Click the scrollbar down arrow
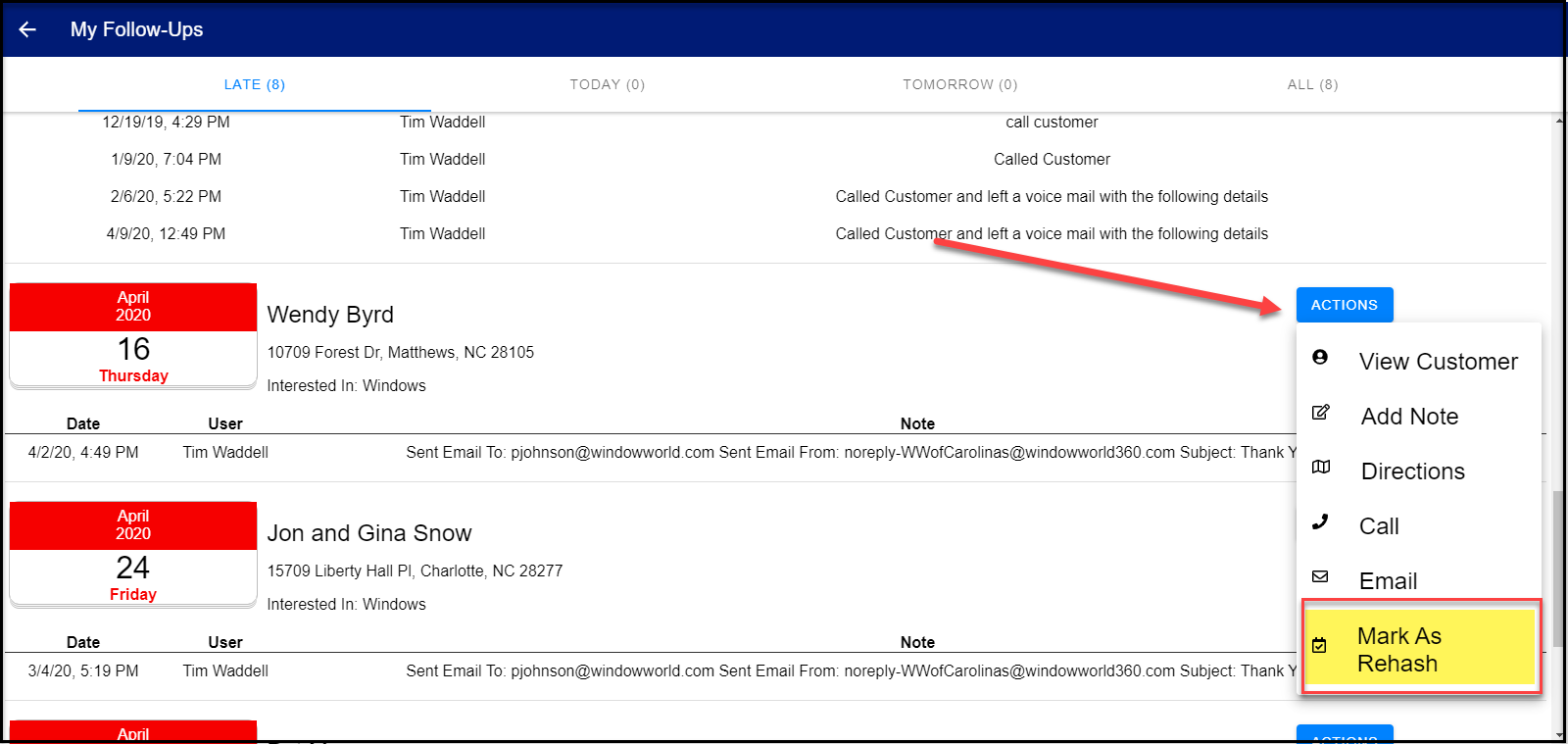The height and width of the screenshot is (744, 1568). 1558,734
